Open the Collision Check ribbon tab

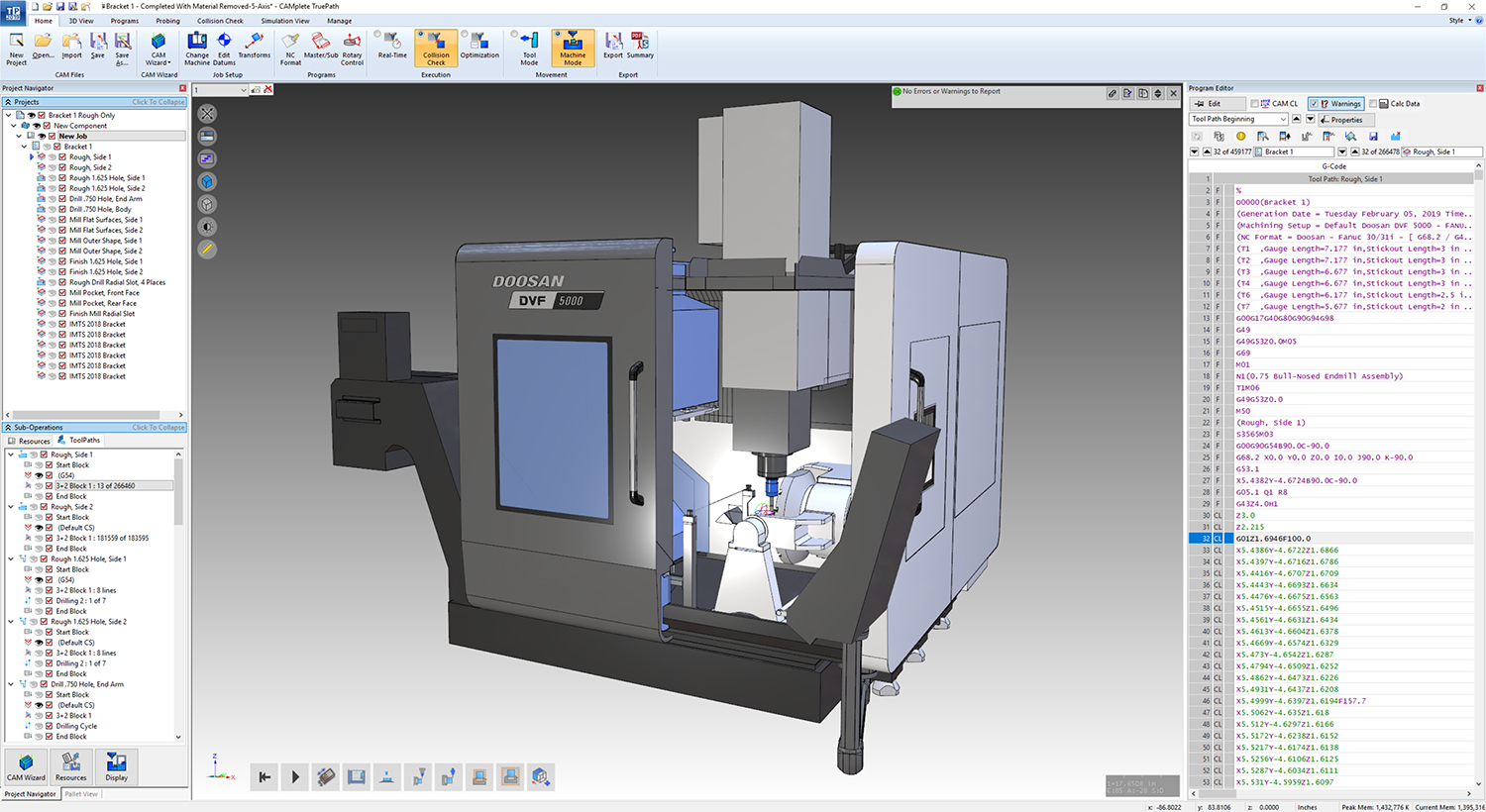pyautogui.click(x=220, y=21)
